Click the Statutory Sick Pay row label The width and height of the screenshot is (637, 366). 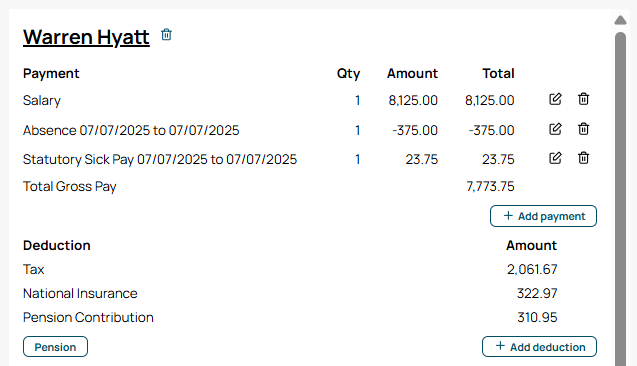tap(160, 159)
